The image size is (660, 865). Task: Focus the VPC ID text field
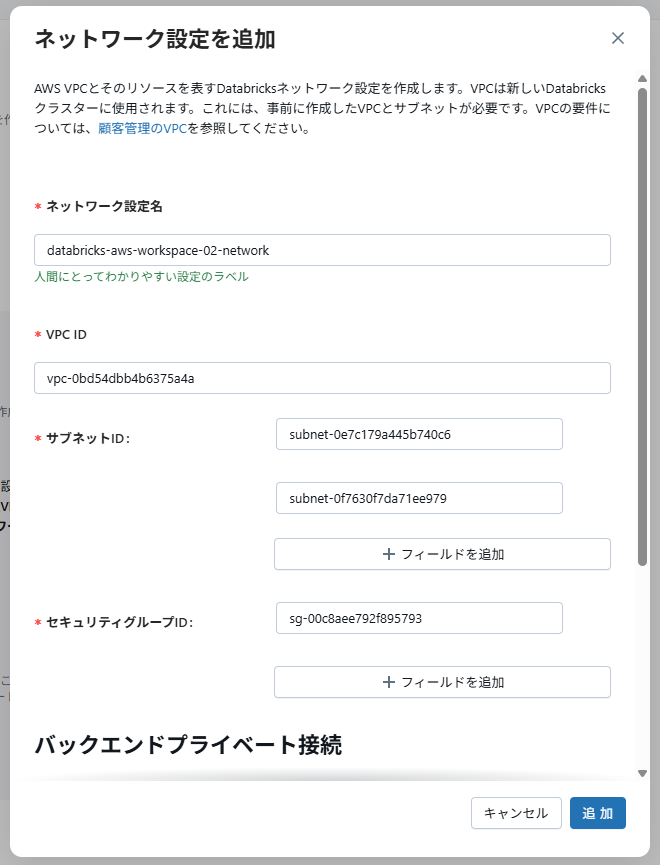point(322,378)
